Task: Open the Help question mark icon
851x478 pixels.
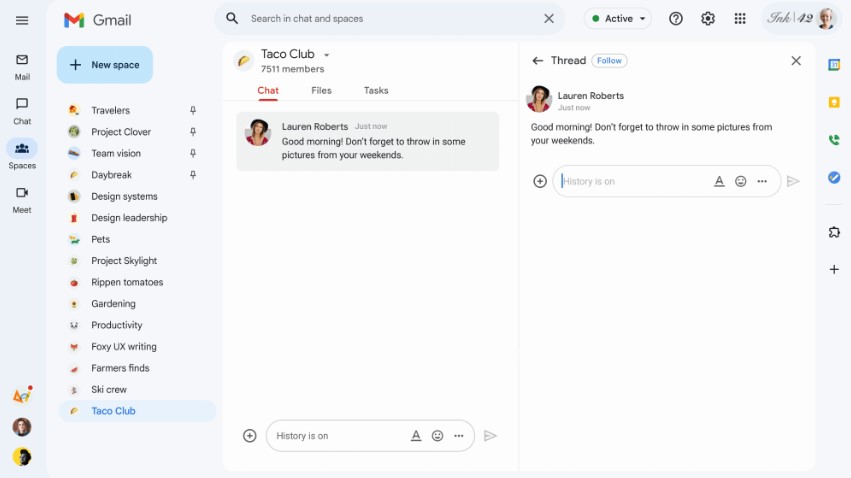Action: [676, 19]
